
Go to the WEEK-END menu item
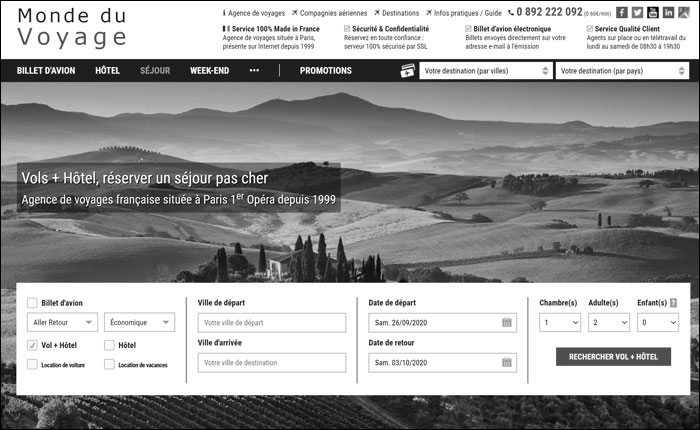tap(209, 71)
